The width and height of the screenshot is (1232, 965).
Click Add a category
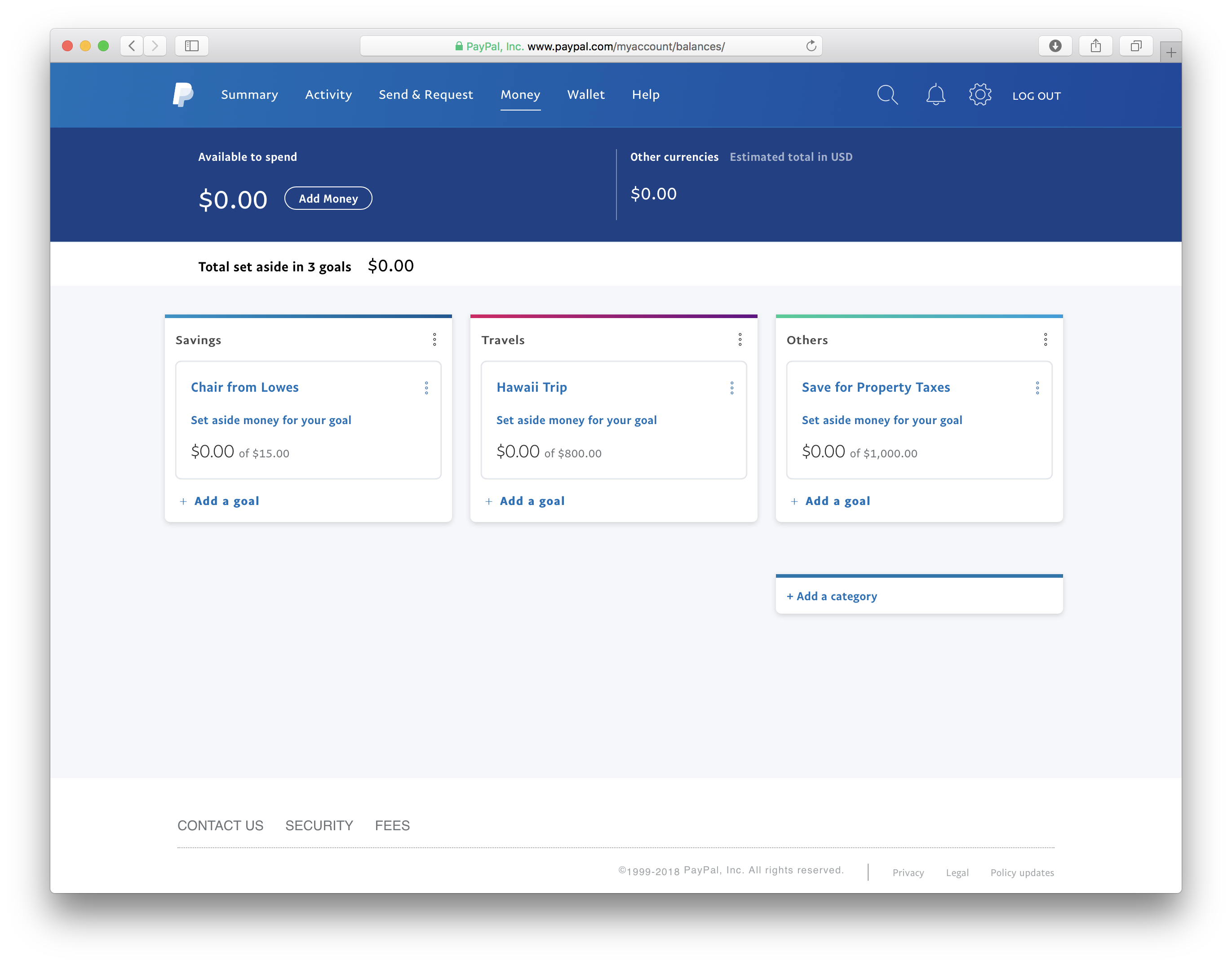[831, 597]
